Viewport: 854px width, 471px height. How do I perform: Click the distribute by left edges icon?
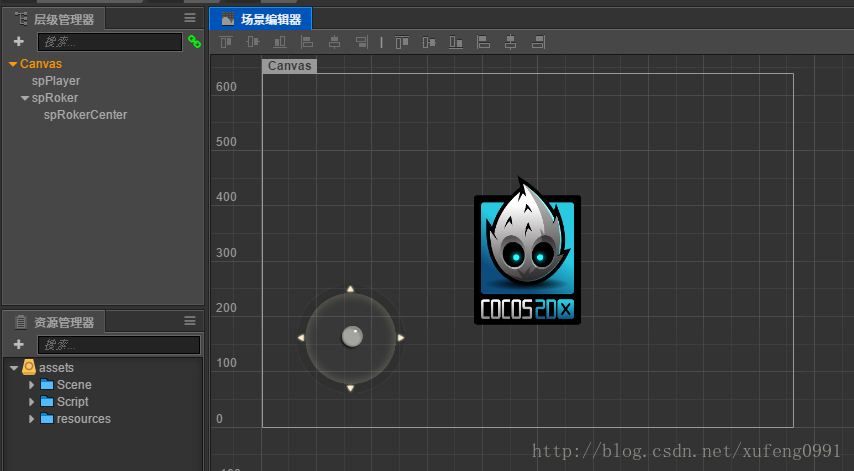483,42
